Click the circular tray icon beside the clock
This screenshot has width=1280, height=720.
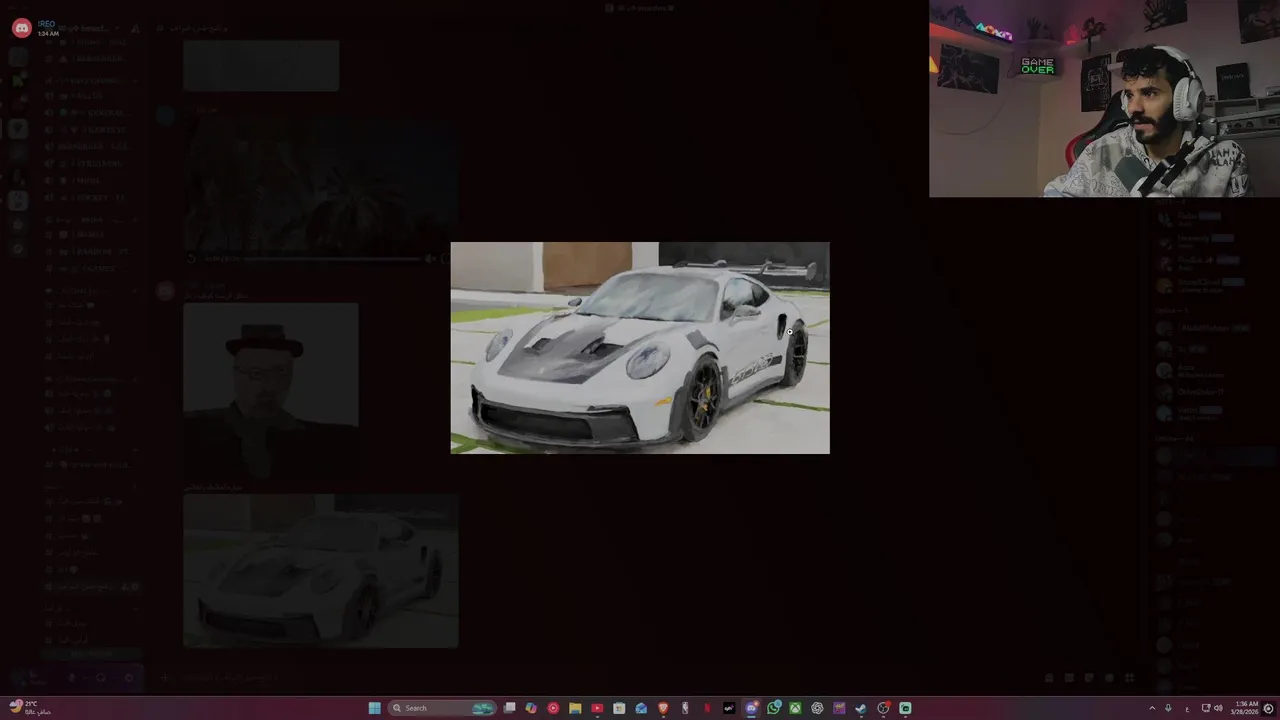click(x=1269, y=708)
